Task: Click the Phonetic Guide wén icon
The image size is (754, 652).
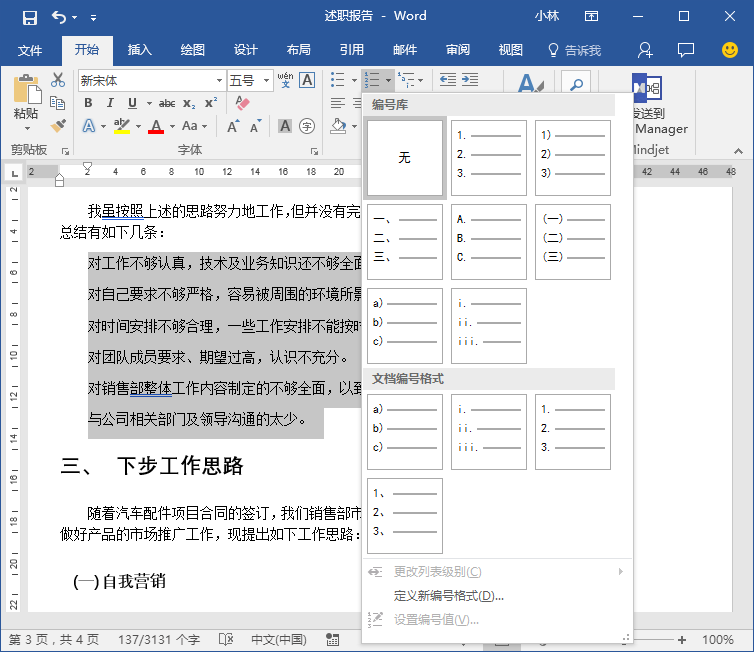Action: pos(285,80)
